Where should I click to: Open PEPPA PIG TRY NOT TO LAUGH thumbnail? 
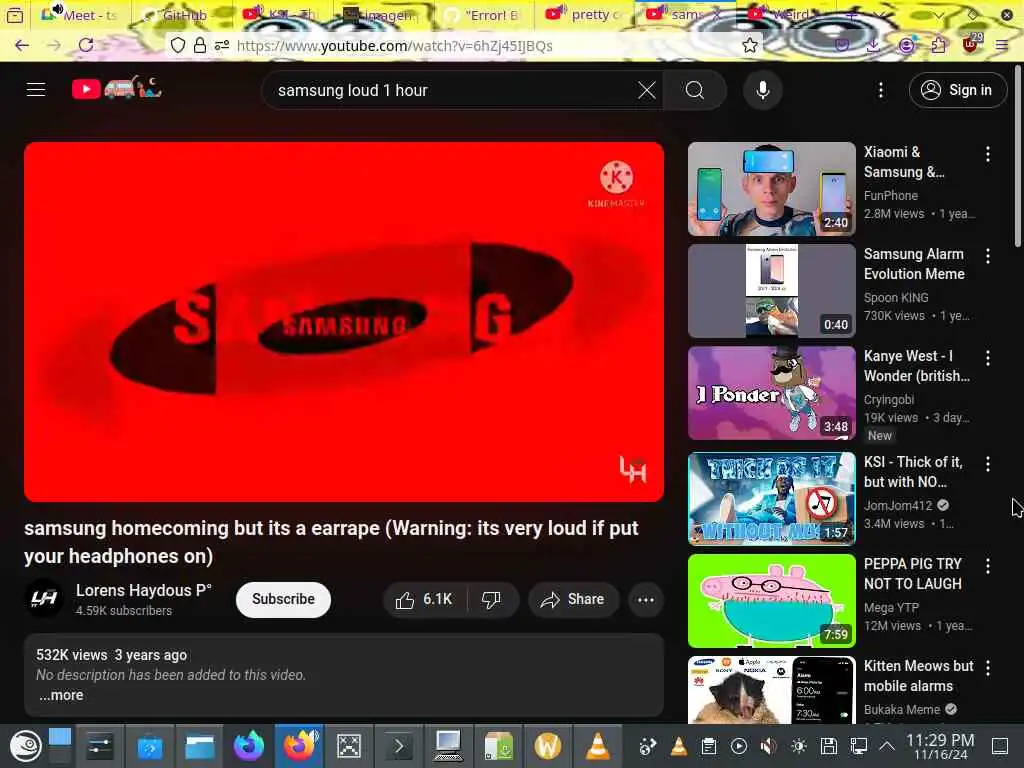(771, 600)
